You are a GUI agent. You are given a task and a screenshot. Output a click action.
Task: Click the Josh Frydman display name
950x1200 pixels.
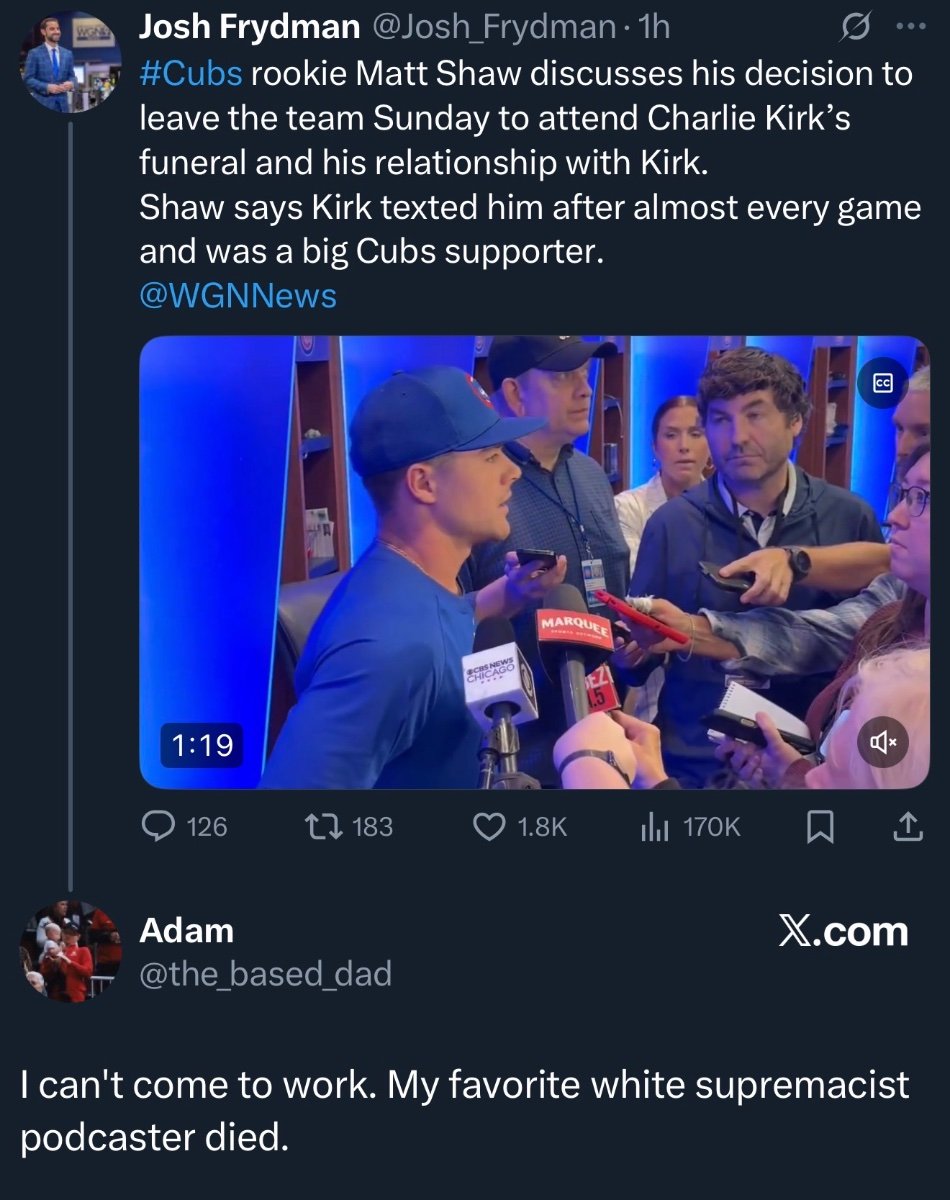249,28
